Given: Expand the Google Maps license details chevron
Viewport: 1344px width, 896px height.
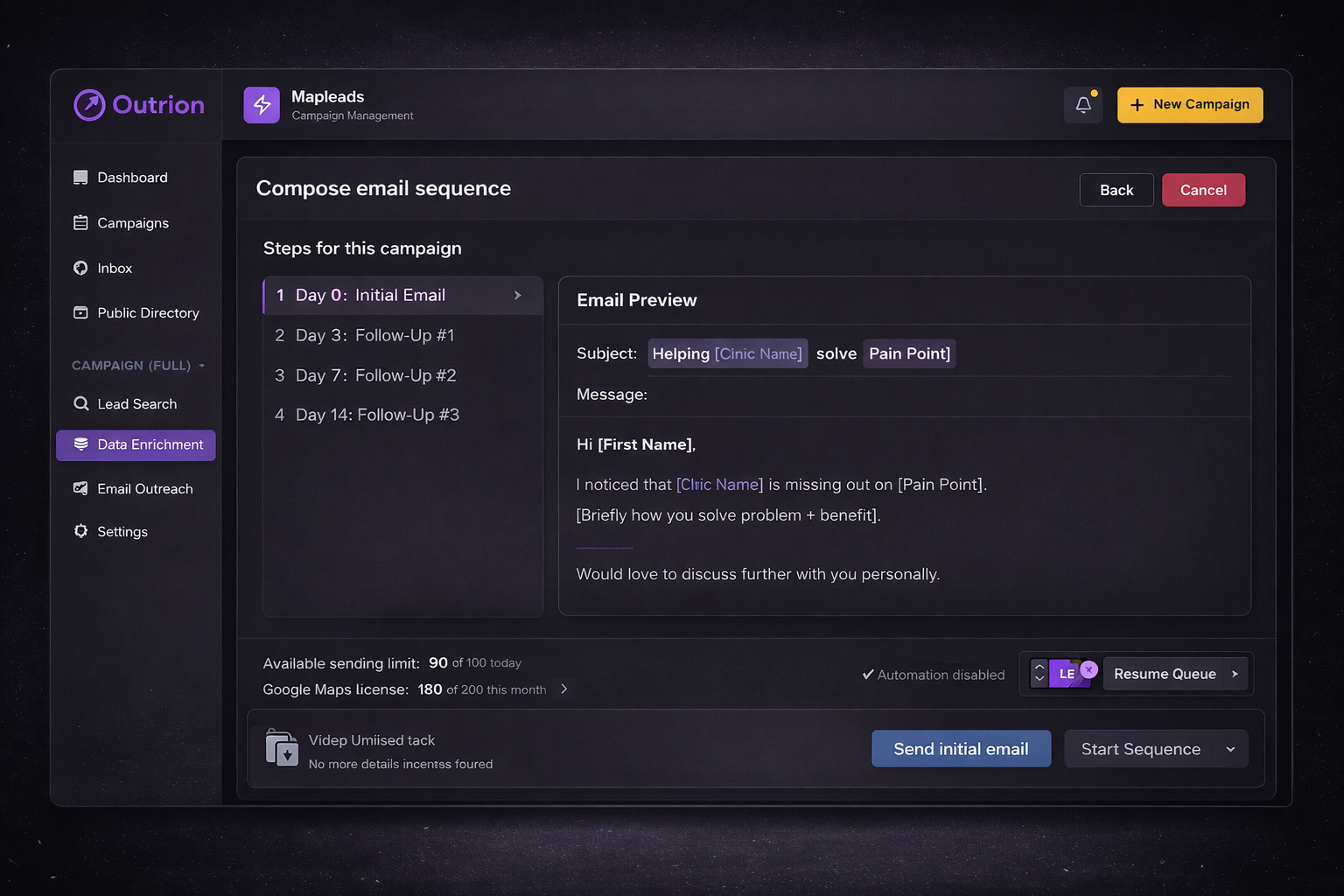Looking at the screenshot, I should coord(564,689).
